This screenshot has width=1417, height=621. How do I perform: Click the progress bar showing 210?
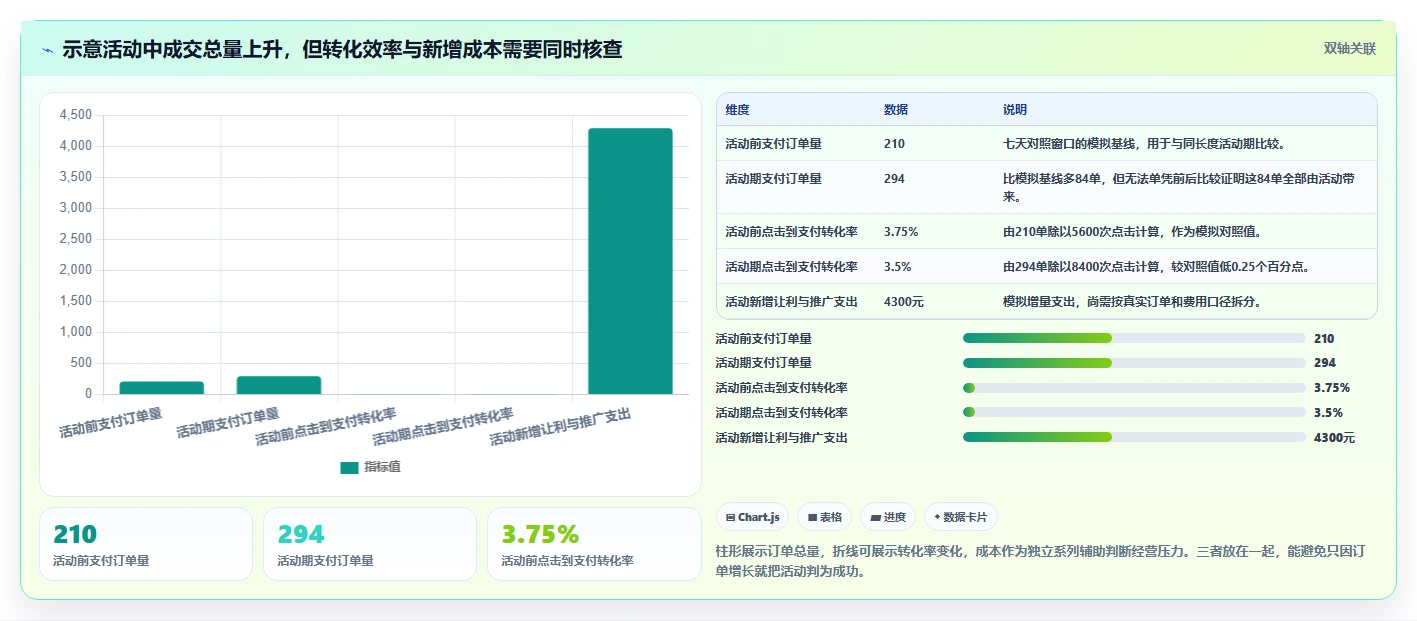pos(1134,338)
